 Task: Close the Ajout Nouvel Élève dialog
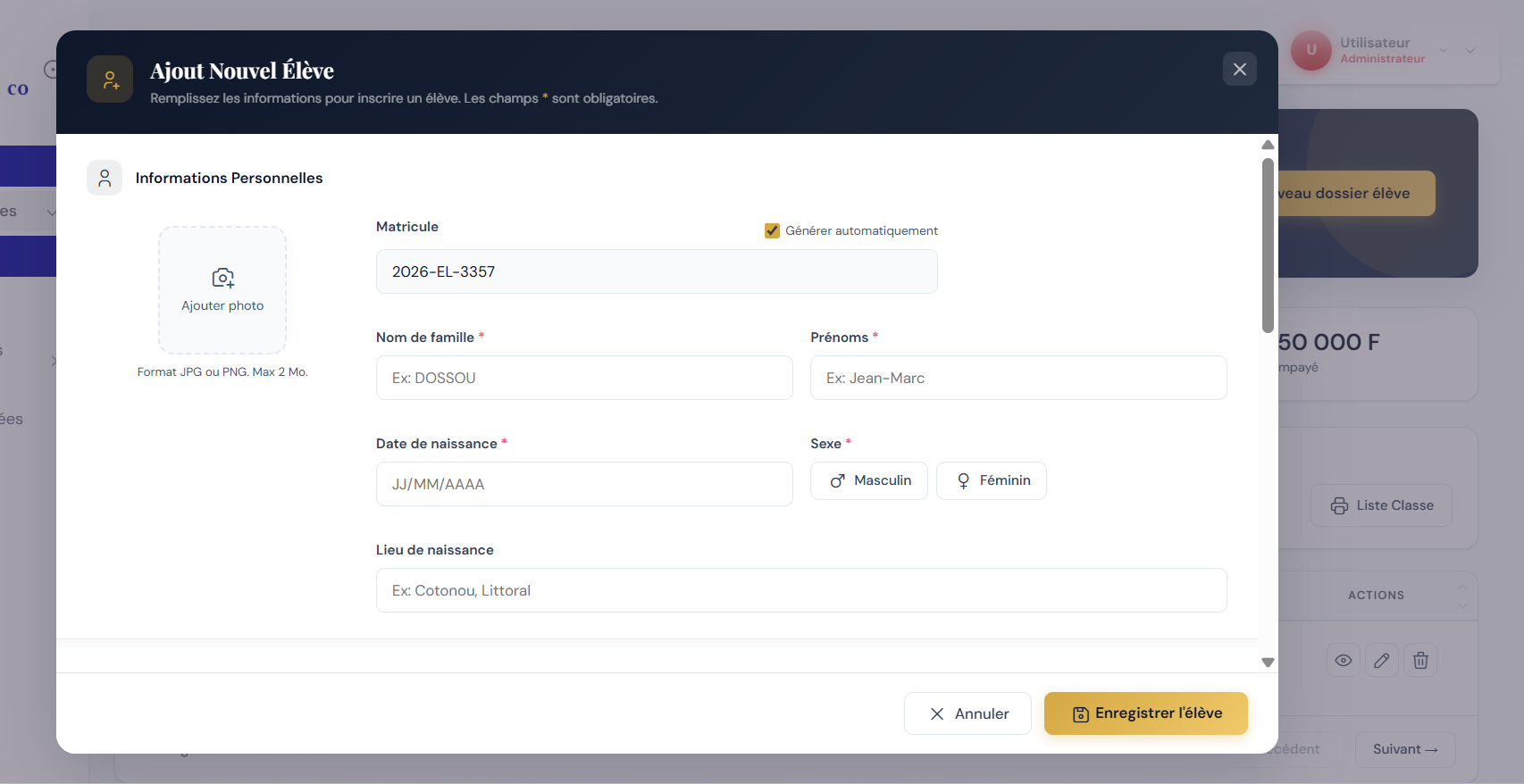coord(1239,69)
